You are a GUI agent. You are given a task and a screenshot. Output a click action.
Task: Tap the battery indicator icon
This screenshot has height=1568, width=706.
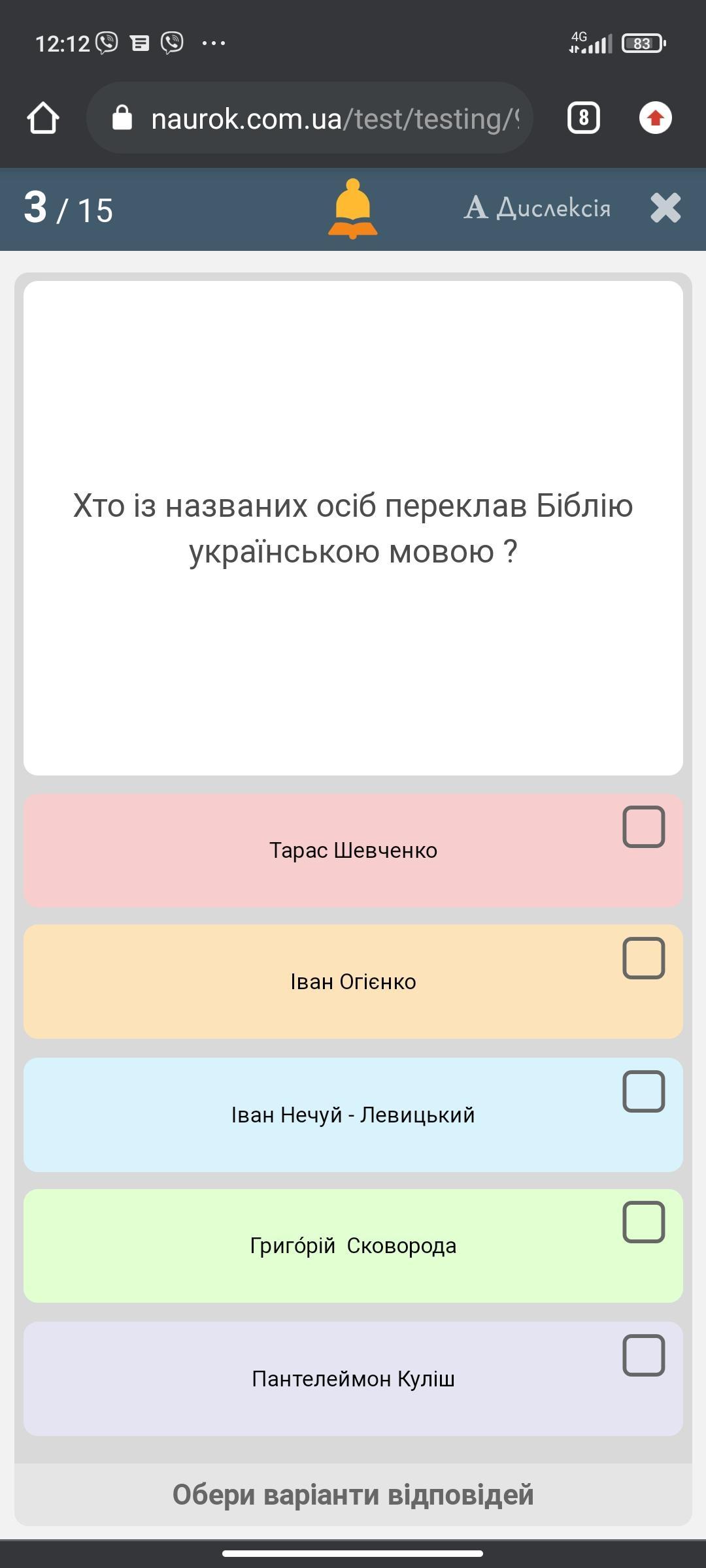(643, 43)
